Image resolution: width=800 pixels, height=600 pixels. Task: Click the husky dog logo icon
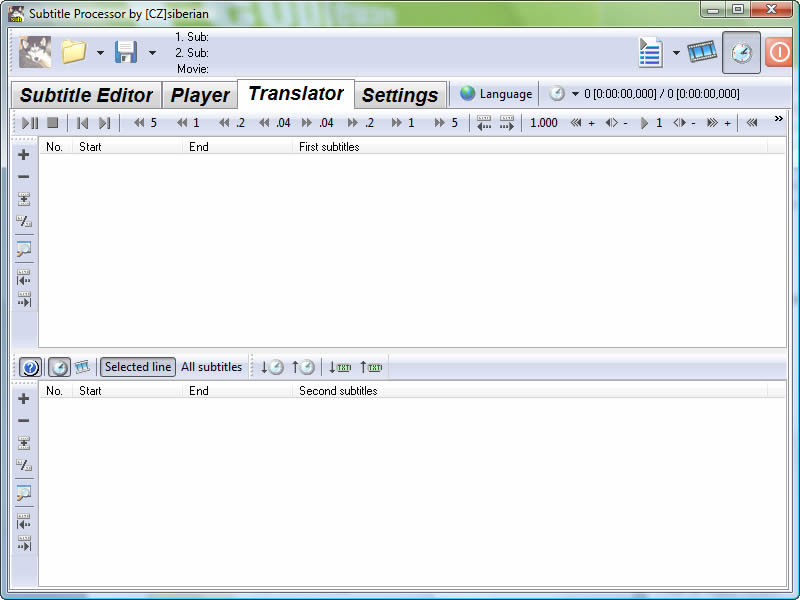point(35,52)
